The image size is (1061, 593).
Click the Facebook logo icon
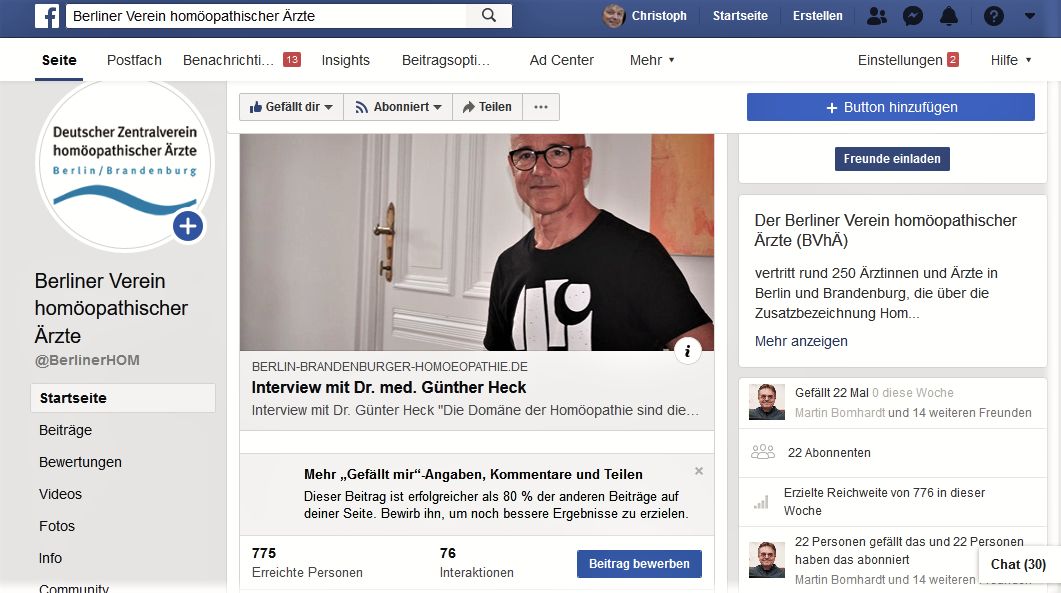coord(47,16)
